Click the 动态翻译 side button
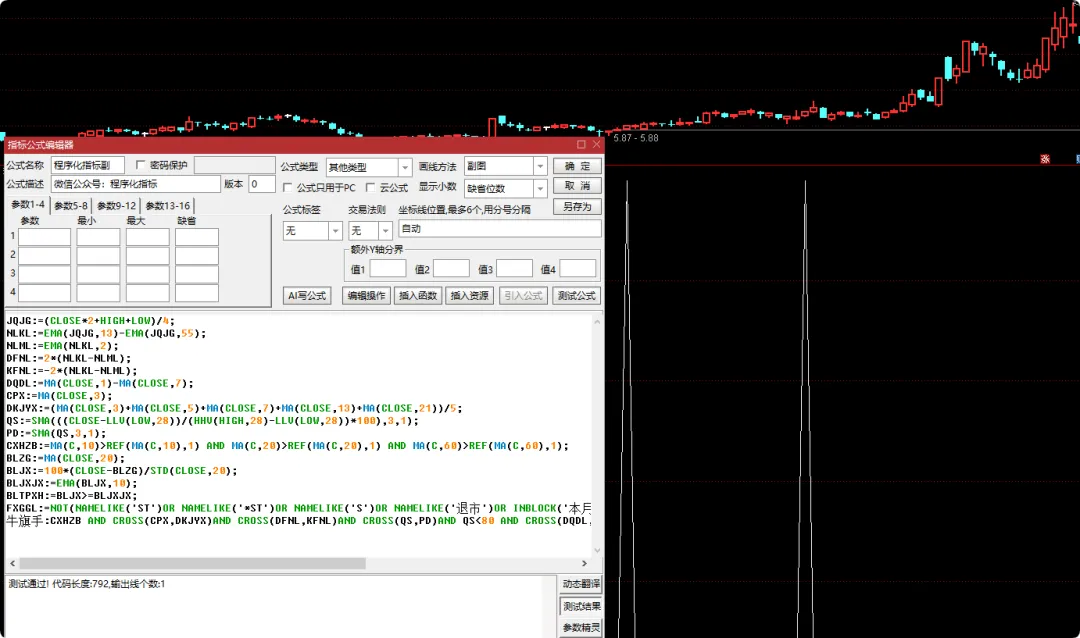Screen dimensions: 1080x638 pyautogui.click(x=581, y=584)
